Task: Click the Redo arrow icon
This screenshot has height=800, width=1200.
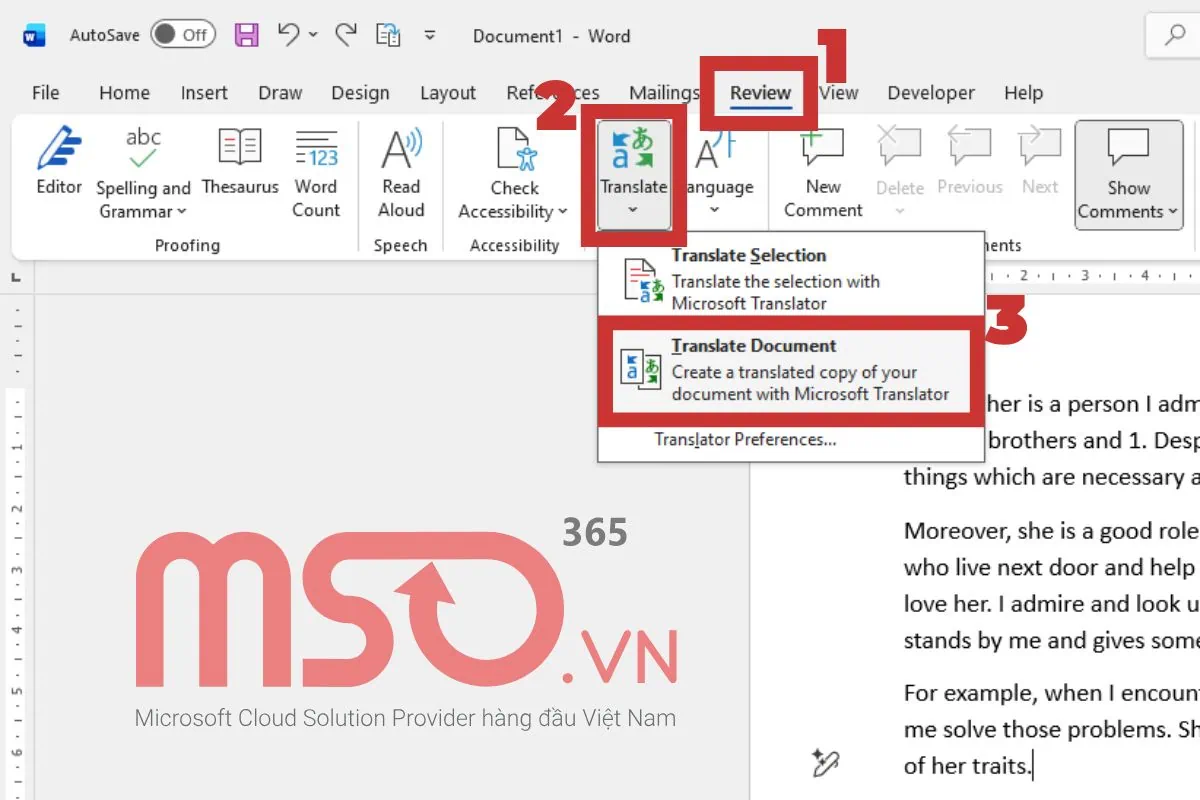Action: pyautogui.click(x=346, y=36)
